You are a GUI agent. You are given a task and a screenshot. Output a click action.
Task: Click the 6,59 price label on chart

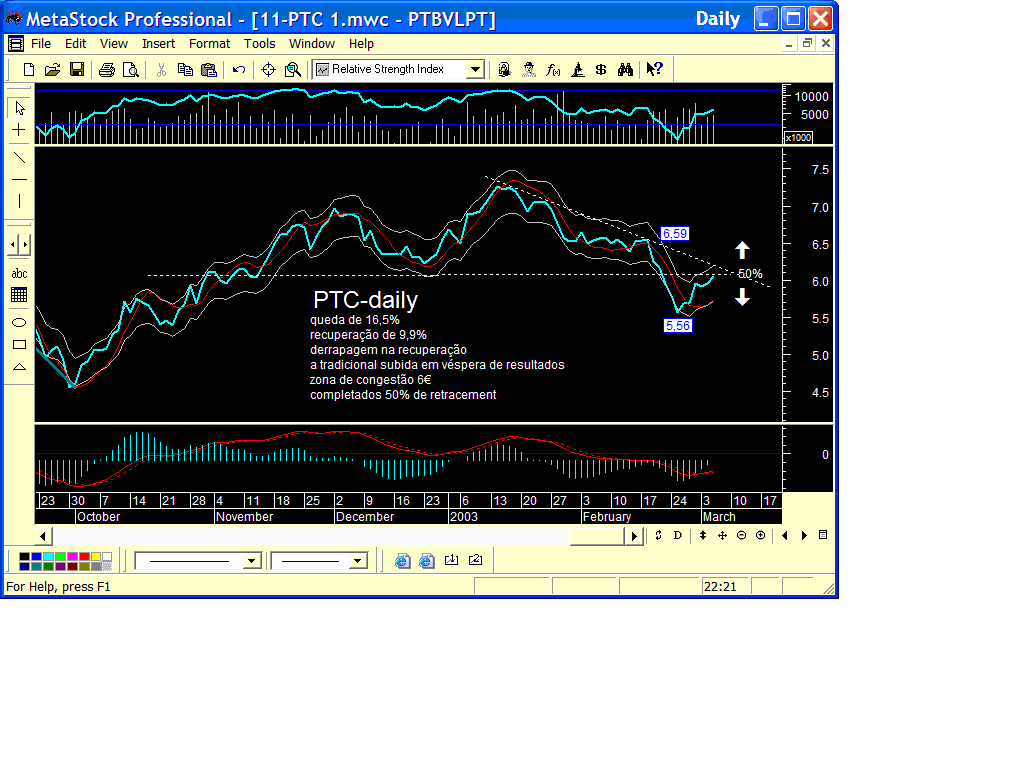(x=675, y=234)
